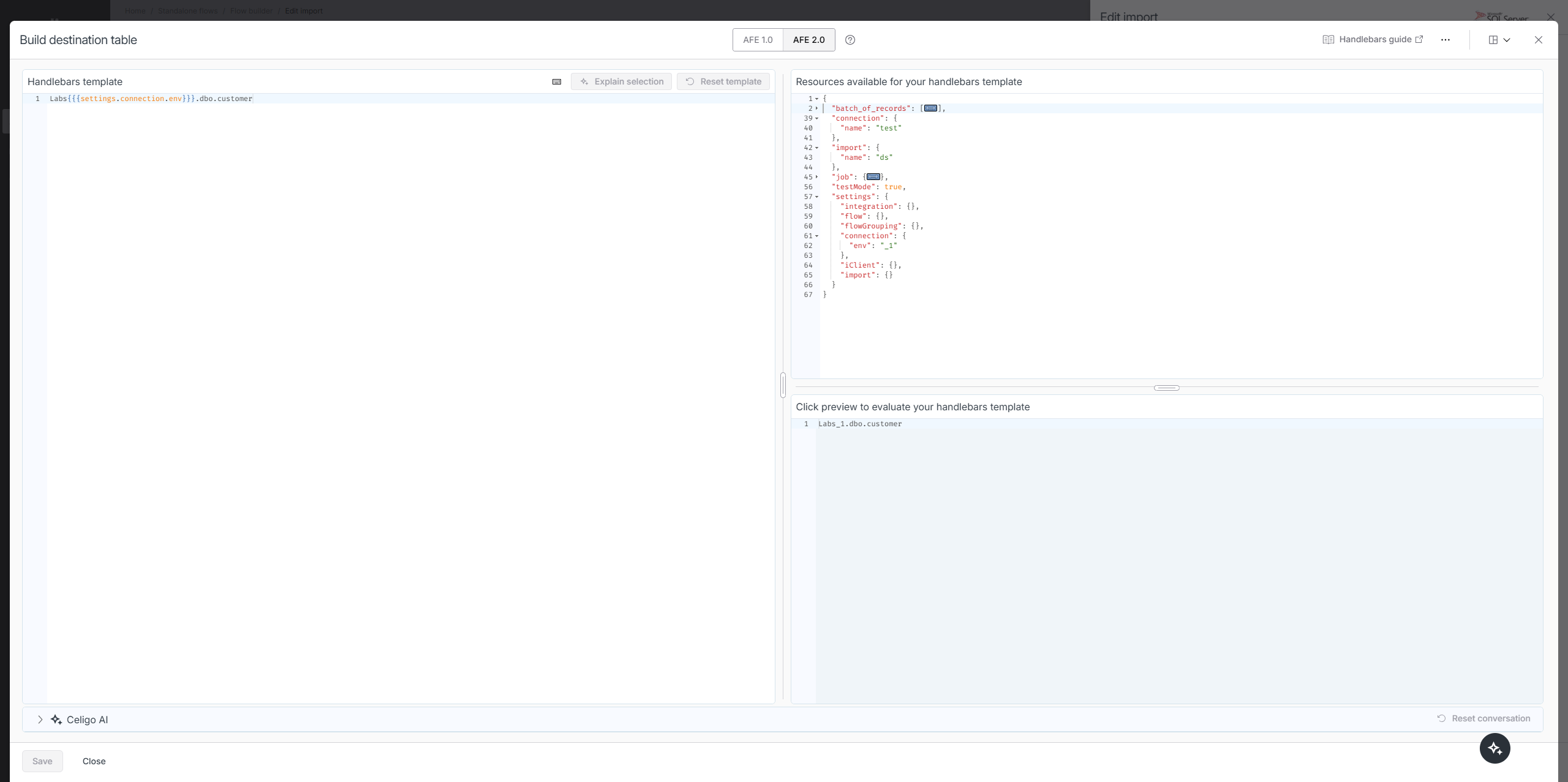Click the Reset template button

coord(723,81)
